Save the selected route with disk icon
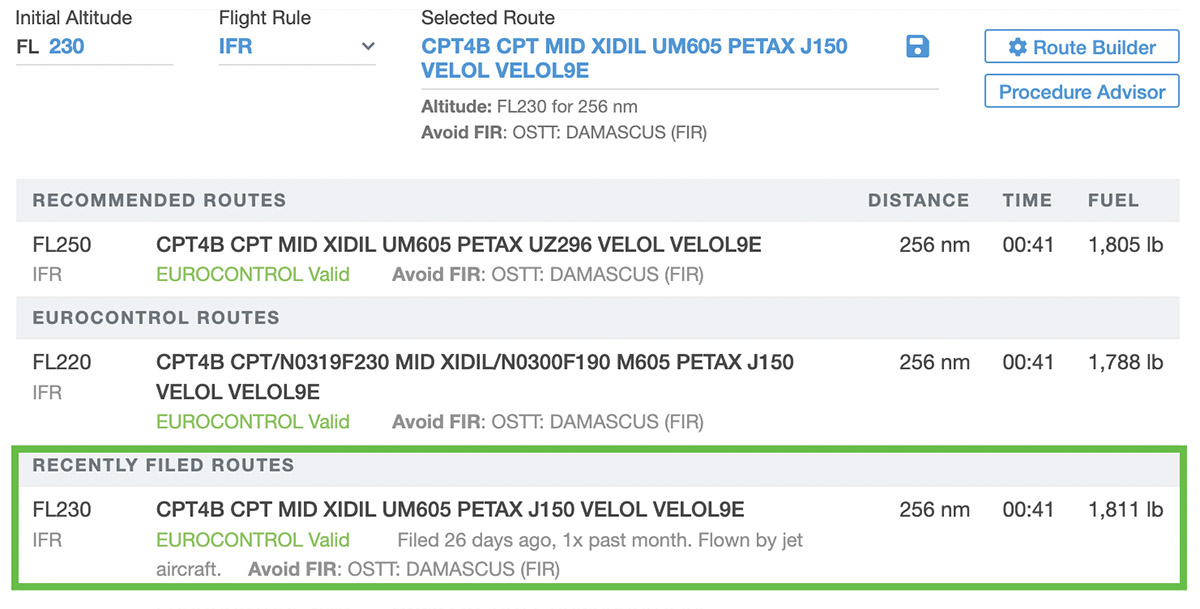1200x609 pixels. pyautogui.click(x=917, y=47)
